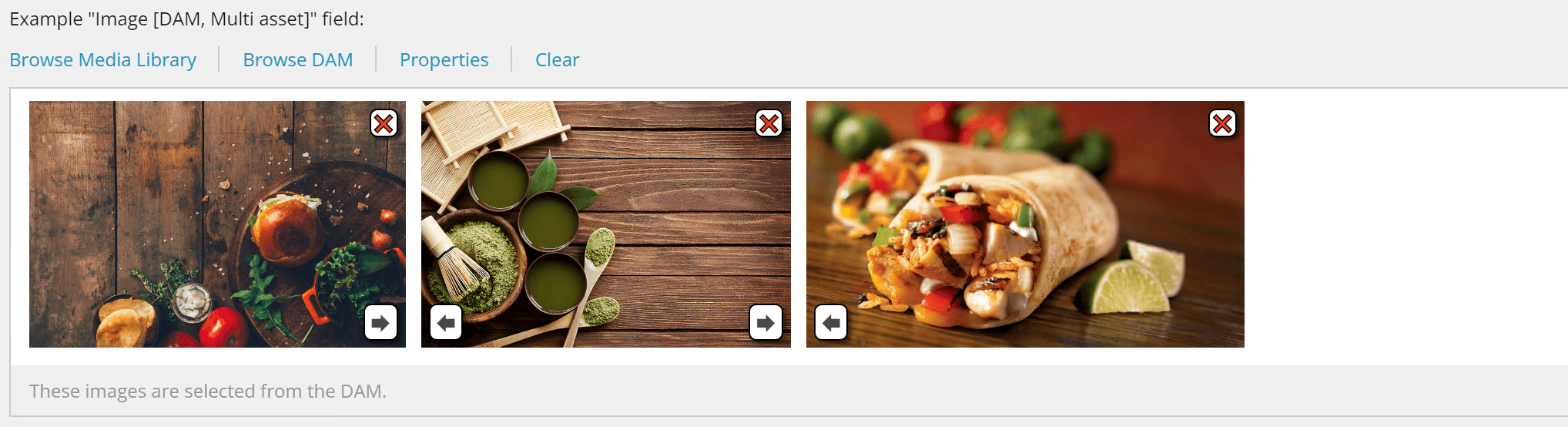1568x427 pixels.
Task: Move the matcha image left with arrow icon
Action: click(x=446, y=323)
